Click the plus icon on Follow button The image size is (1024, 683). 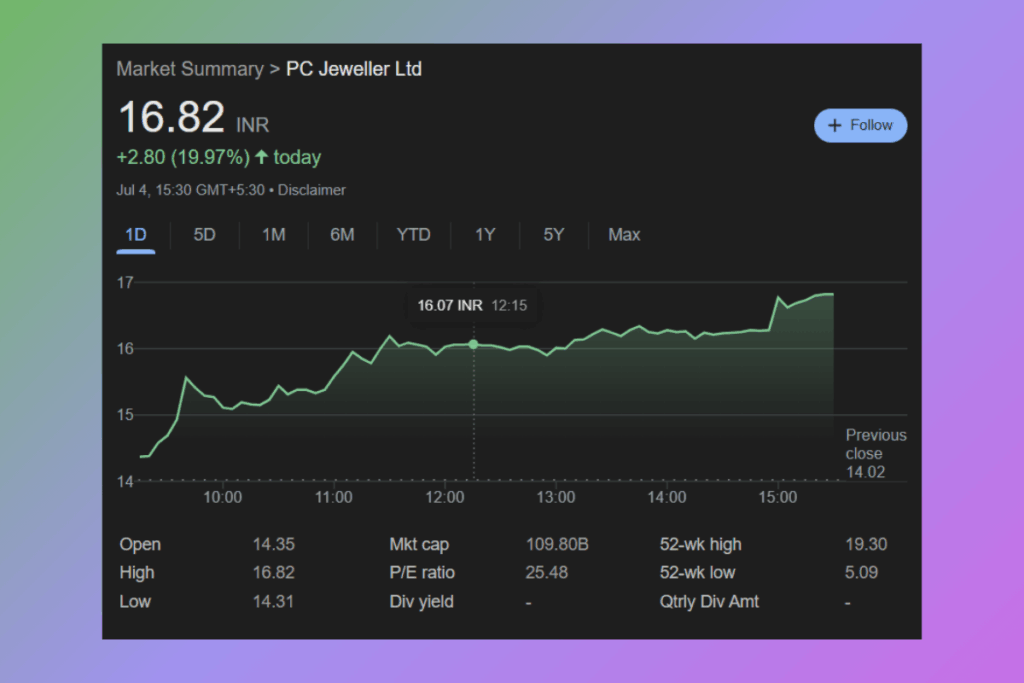[835, 126]
